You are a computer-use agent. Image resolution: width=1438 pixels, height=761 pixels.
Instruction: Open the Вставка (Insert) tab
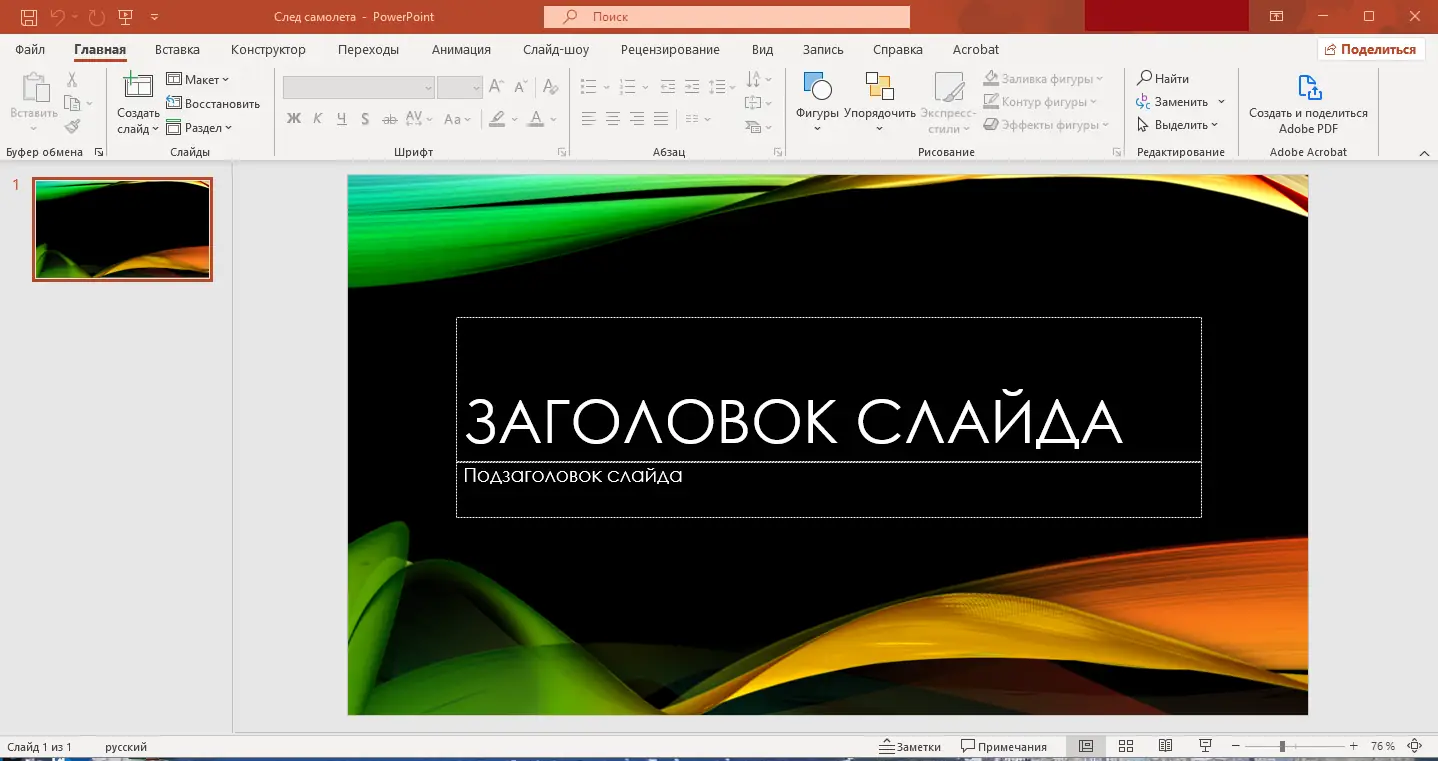177,49
